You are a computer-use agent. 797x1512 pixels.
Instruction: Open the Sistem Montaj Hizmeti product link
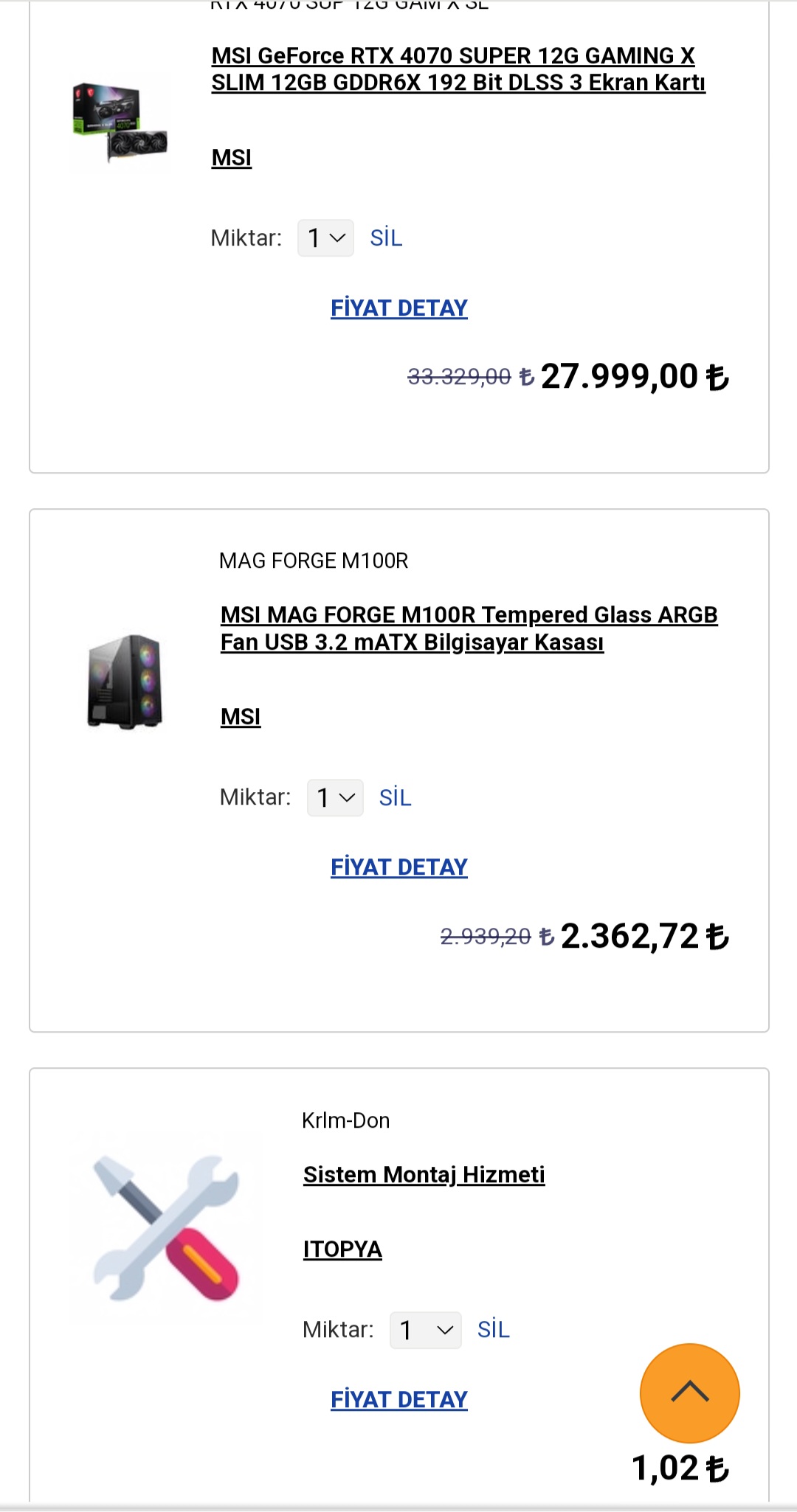coord(424,1174)
